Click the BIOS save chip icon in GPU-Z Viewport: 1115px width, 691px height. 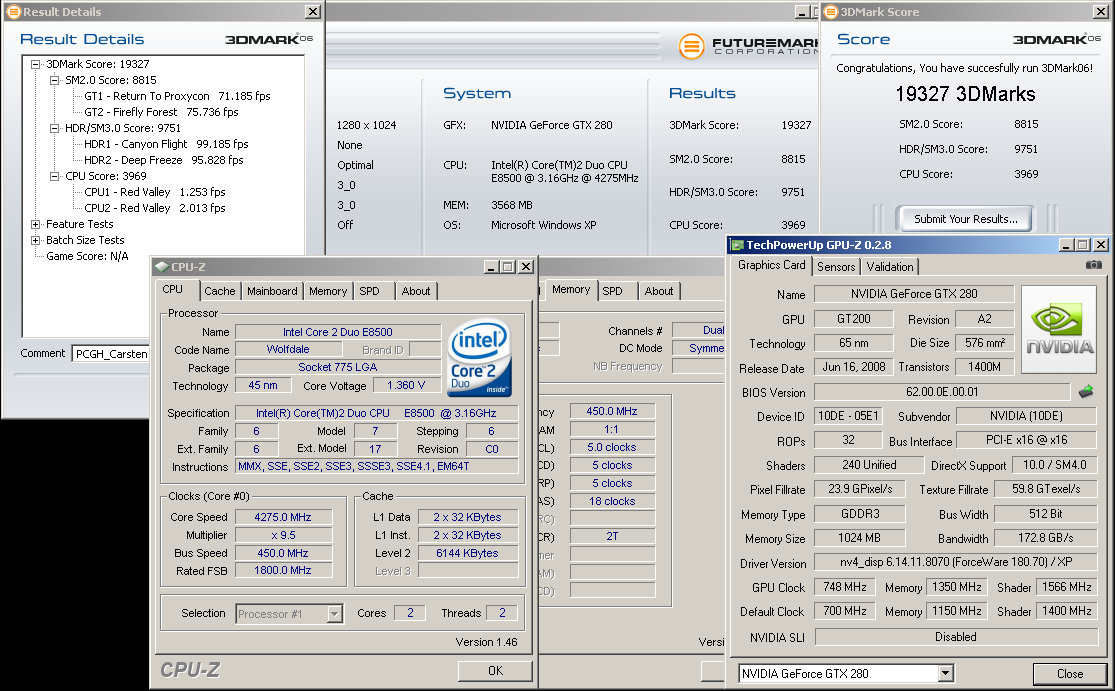coord(1086,392)
